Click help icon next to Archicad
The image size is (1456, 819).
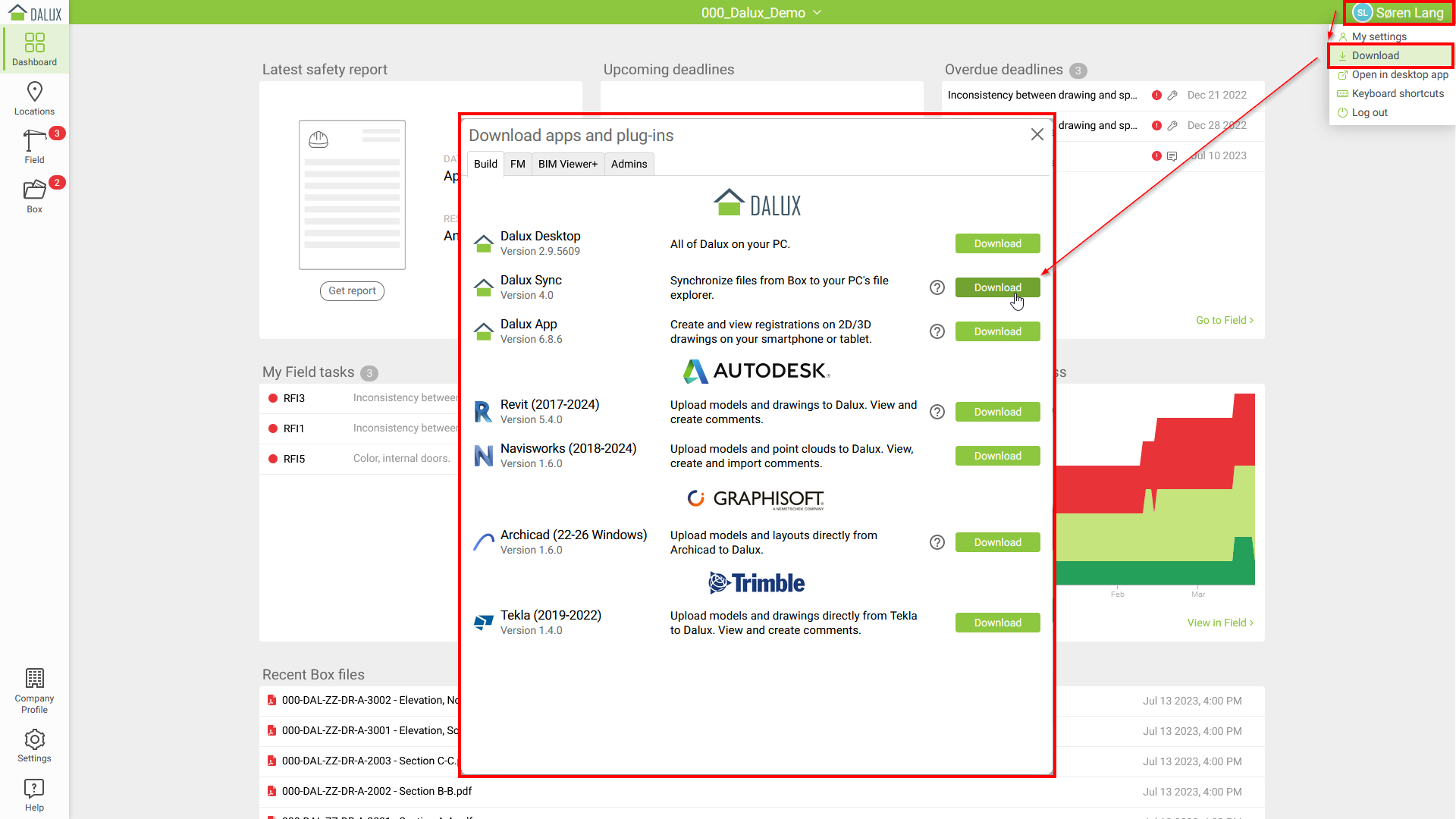tap(937, 542)
